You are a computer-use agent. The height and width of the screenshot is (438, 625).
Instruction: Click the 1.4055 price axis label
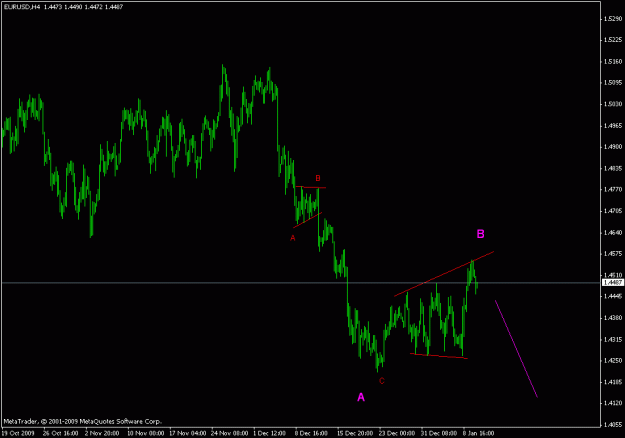click(613, 425)
